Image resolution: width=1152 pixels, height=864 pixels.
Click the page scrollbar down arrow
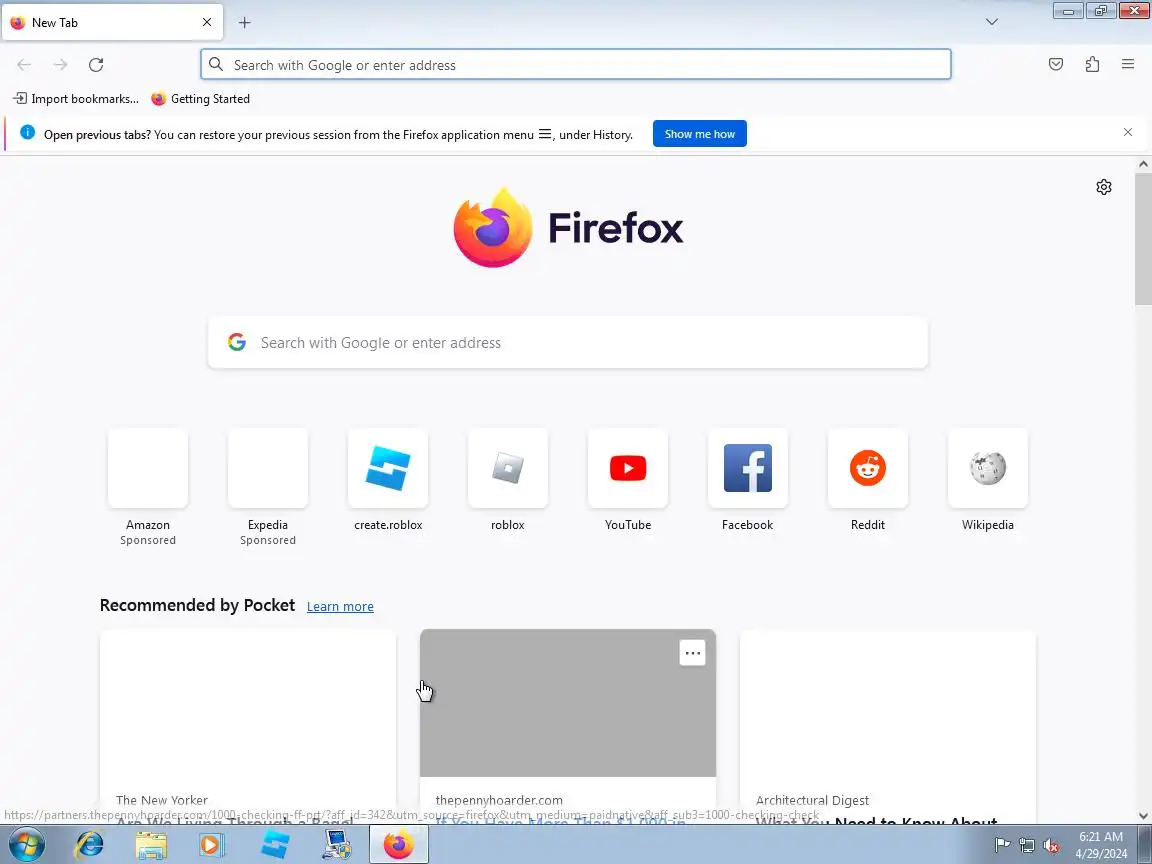[x=1143, y=816]
